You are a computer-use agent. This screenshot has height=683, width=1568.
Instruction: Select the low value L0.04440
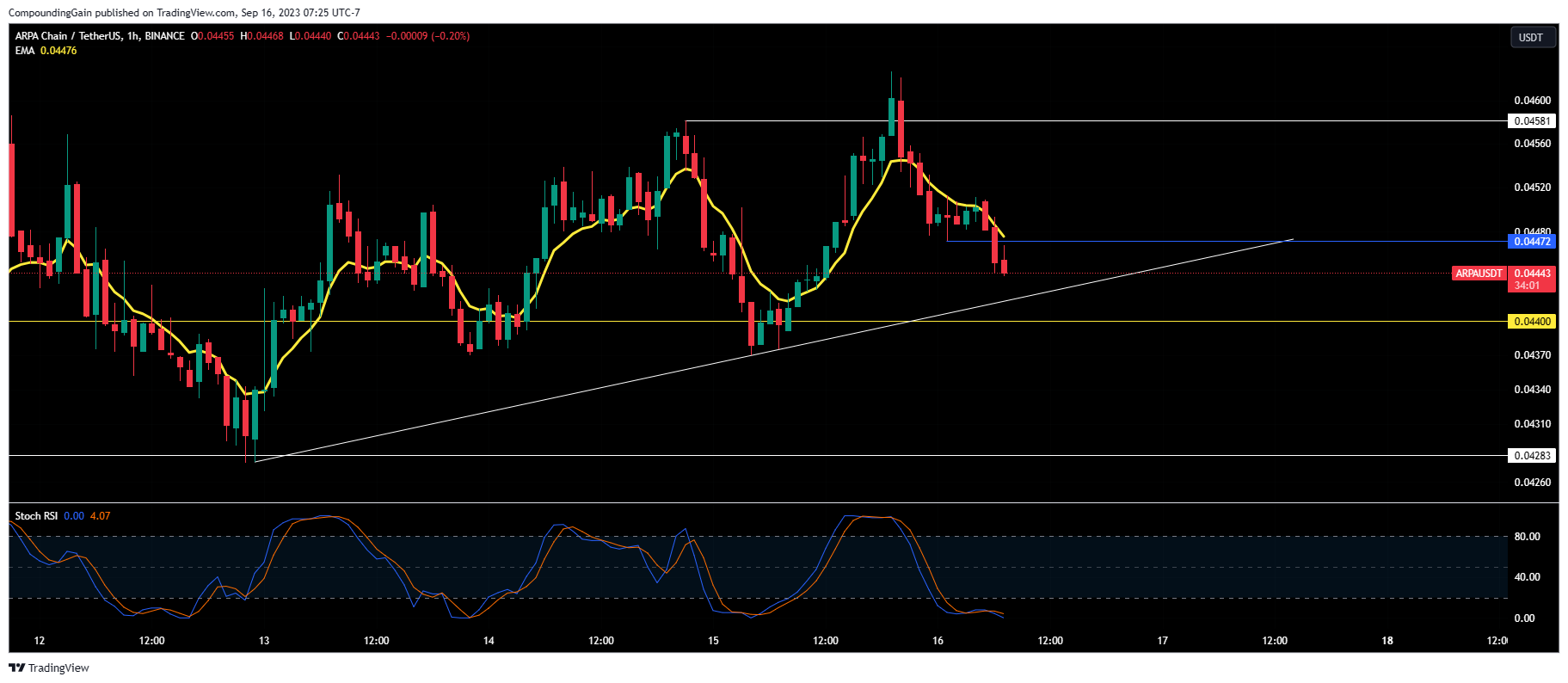click(x=311, y=36)
